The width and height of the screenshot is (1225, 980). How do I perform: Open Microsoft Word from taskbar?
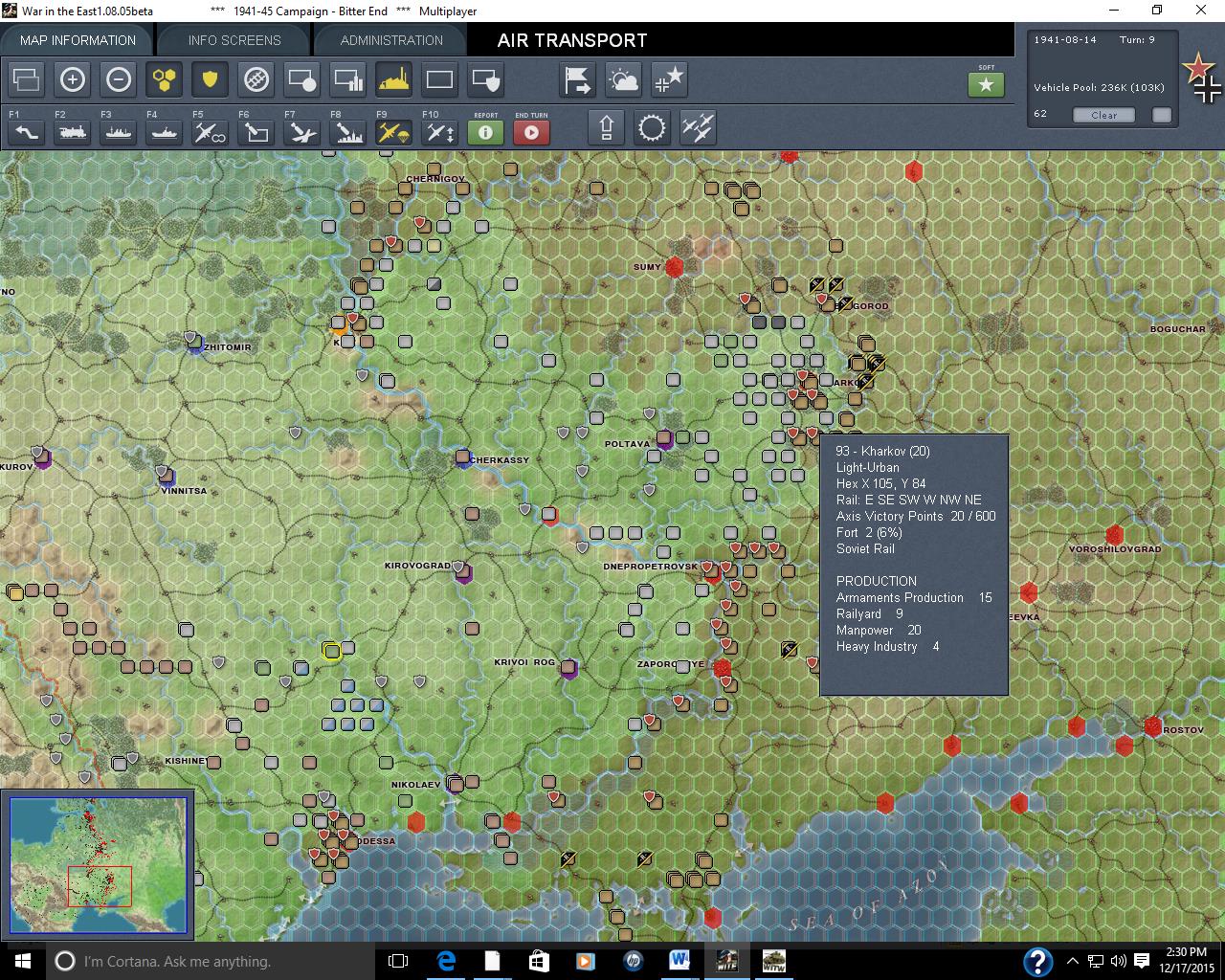(679, 961)
